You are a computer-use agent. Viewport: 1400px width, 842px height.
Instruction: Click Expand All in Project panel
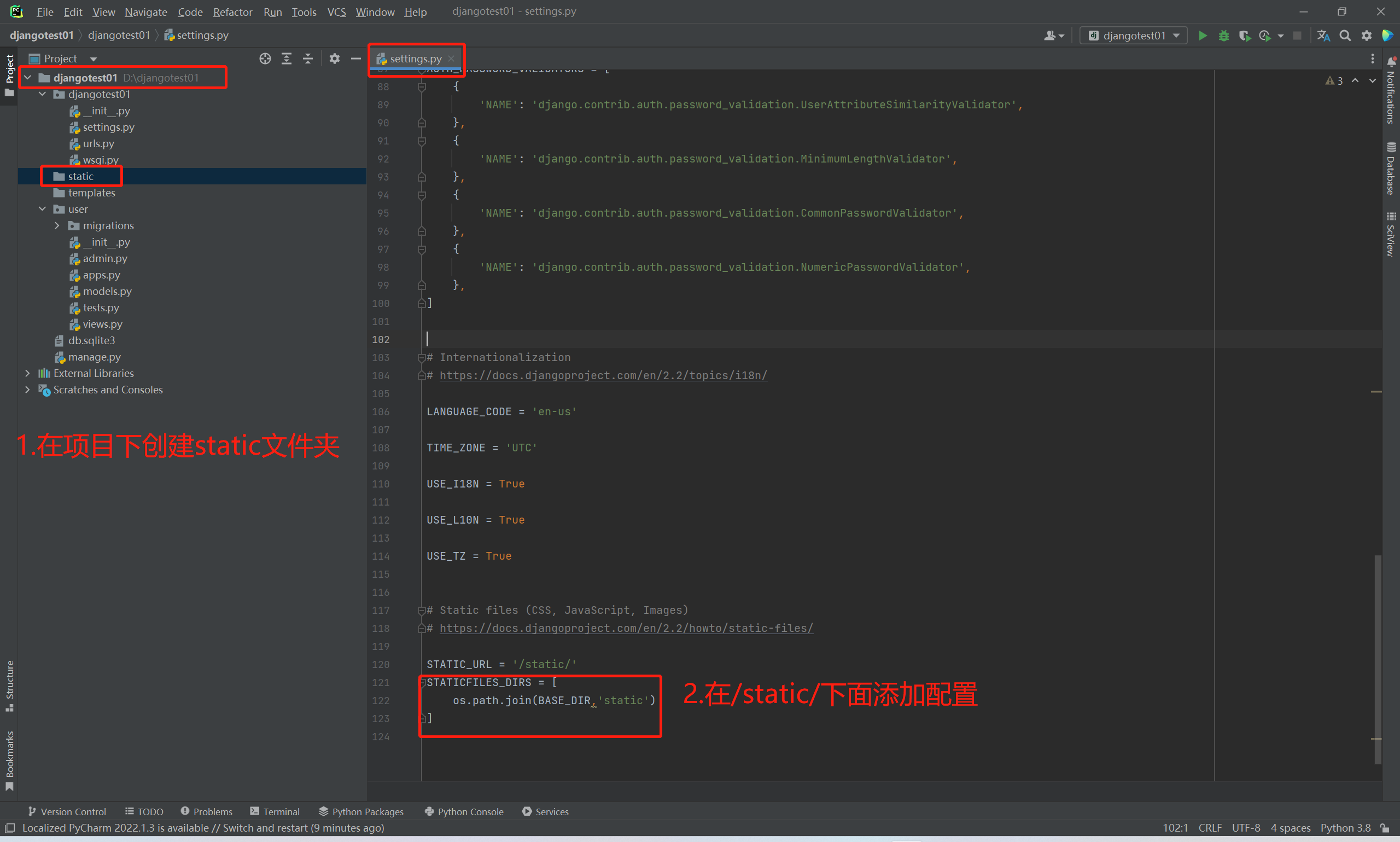(x=287, y=59)
